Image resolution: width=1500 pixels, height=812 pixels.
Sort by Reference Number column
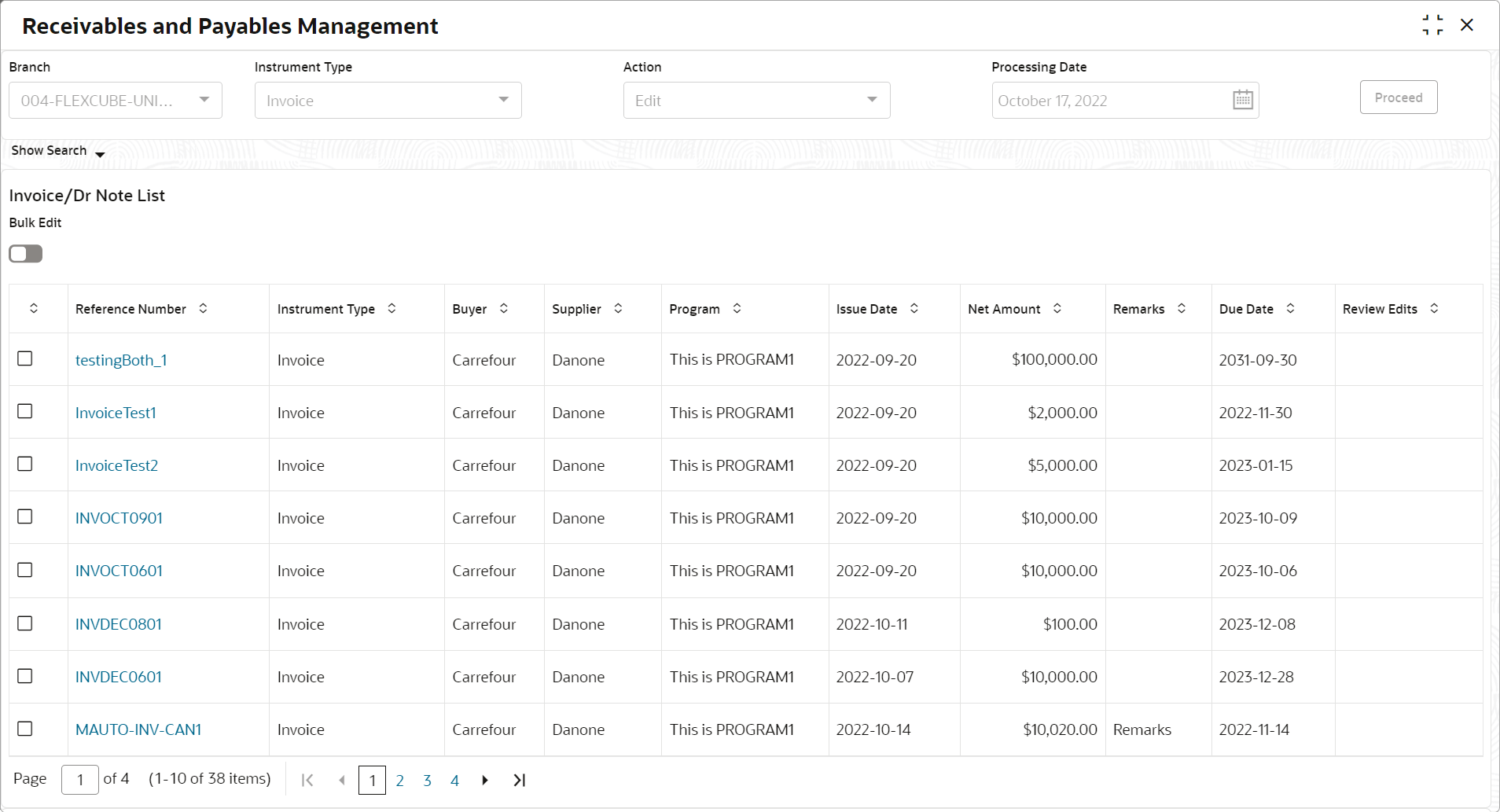point(203,308)
